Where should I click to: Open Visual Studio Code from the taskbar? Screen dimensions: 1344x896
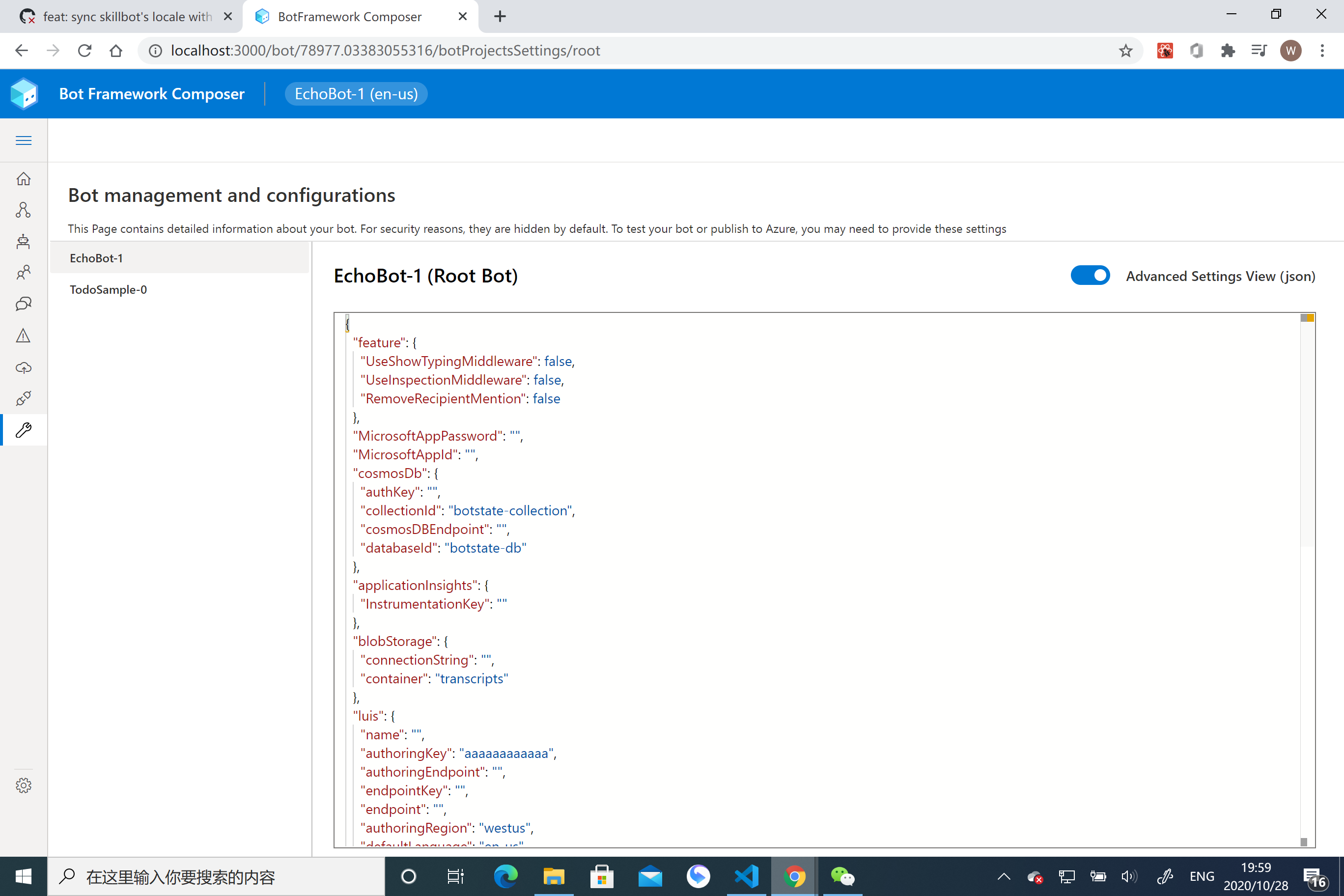pyautogui.click(x=746, y=876)
